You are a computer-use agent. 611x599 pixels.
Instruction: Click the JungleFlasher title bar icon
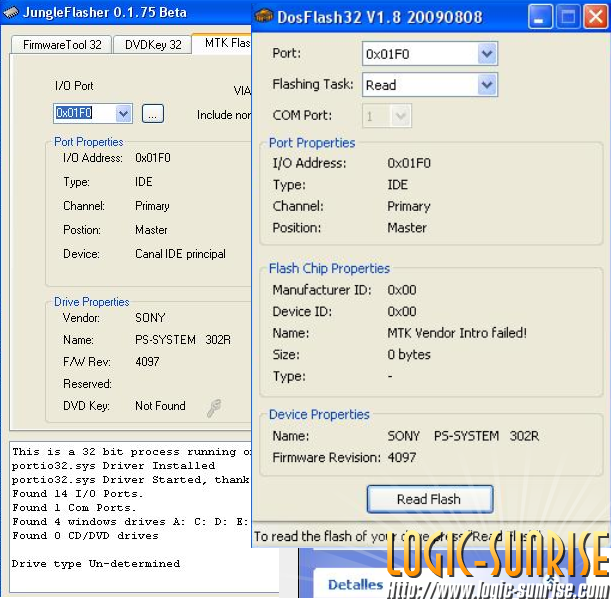point(11,12)
